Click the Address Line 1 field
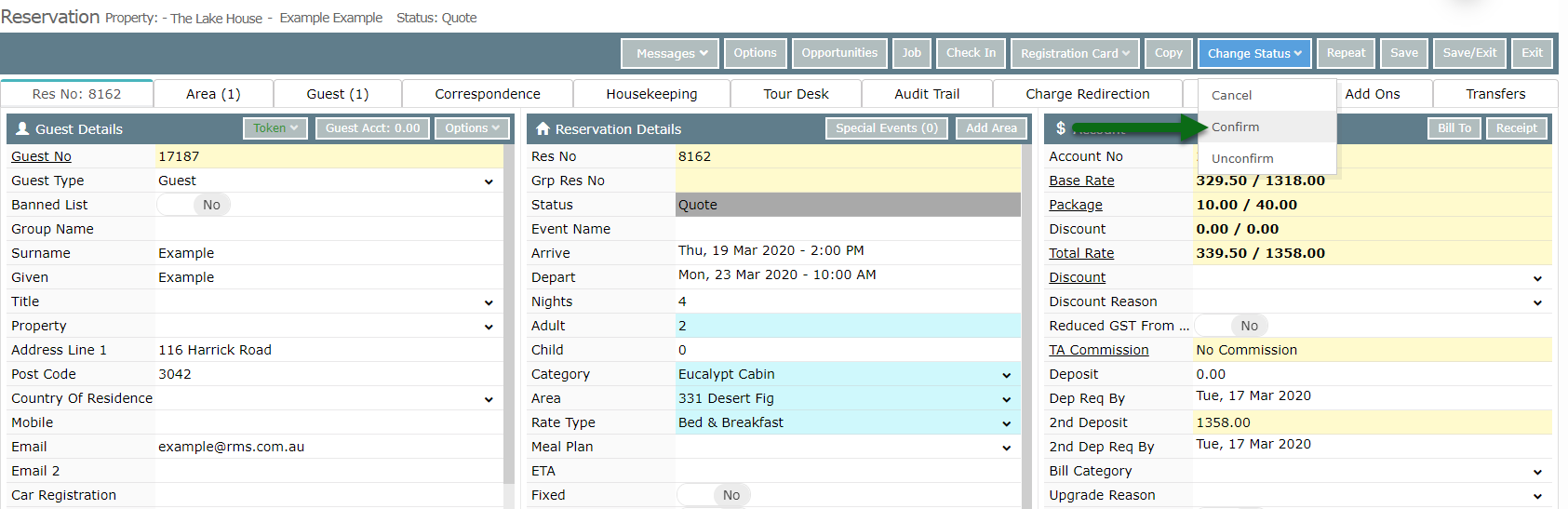The width and height of the screenshot is (1568, 509). tap(329, 350)
